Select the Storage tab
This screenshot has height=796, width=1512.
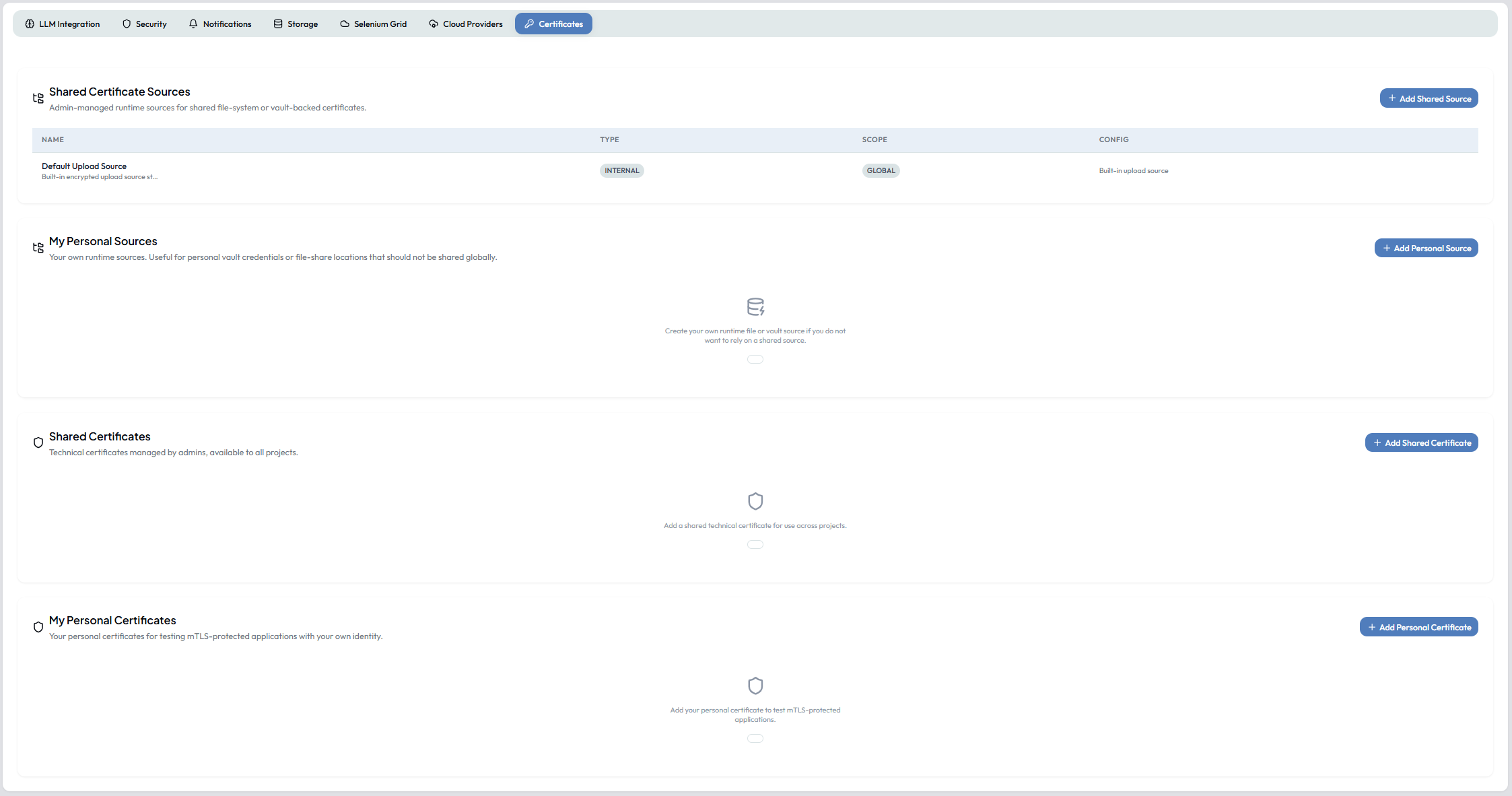296,24
